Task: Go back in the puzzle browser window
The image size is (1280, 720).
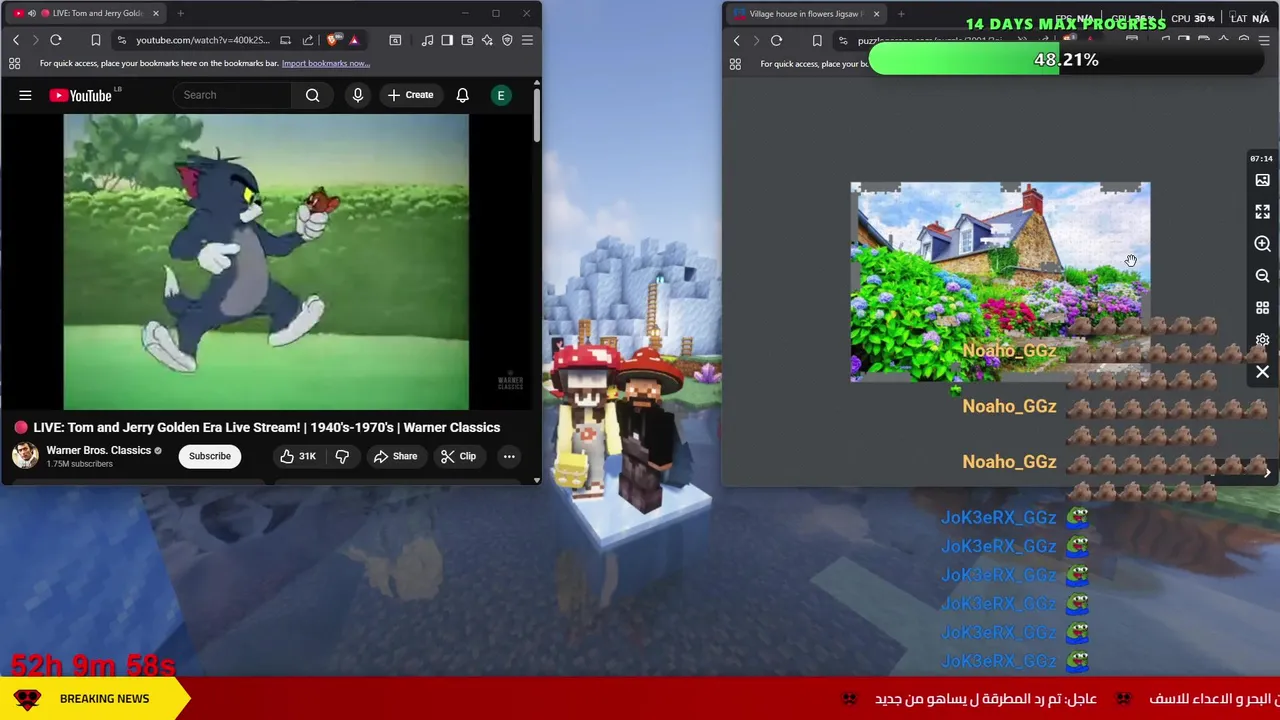Action: click(737, 41)
